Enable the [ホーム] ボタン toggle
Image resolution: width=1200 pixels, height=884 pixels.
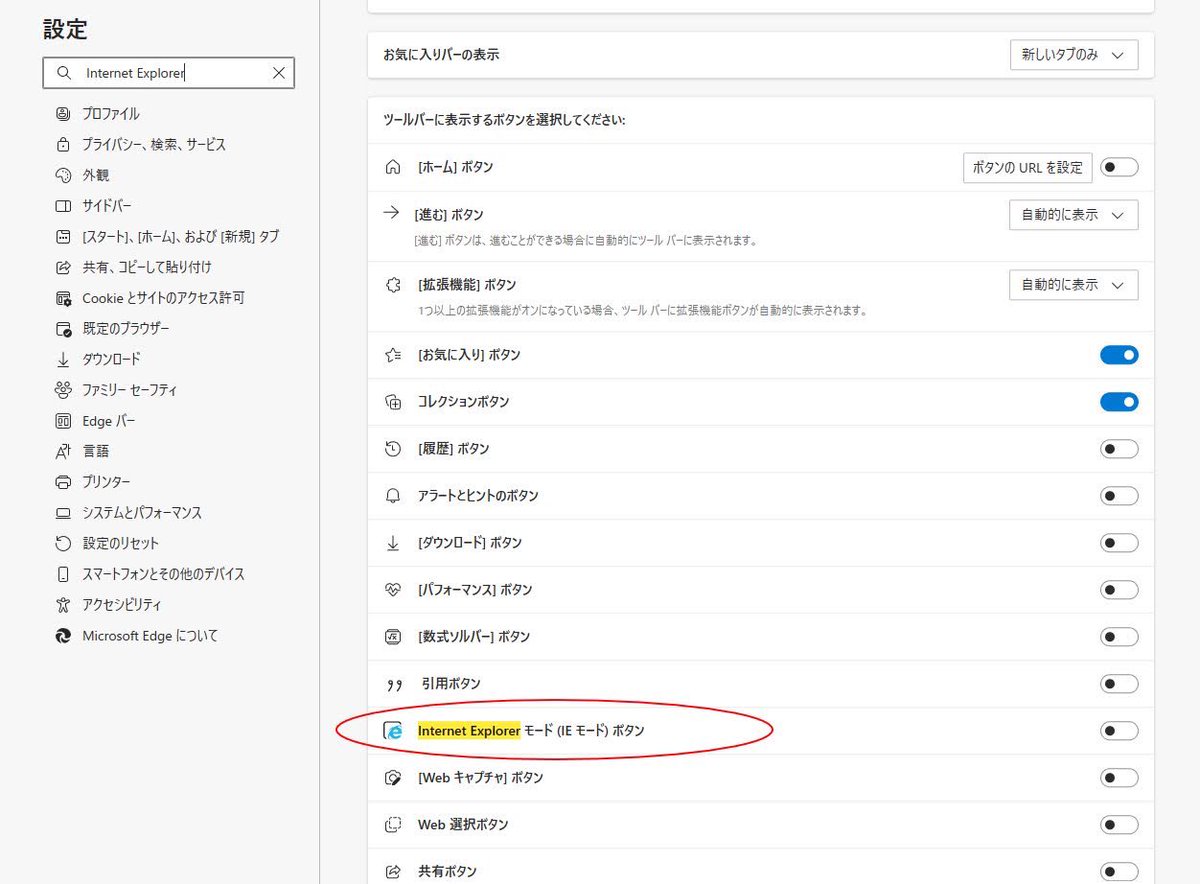(x=1119, y=167)
